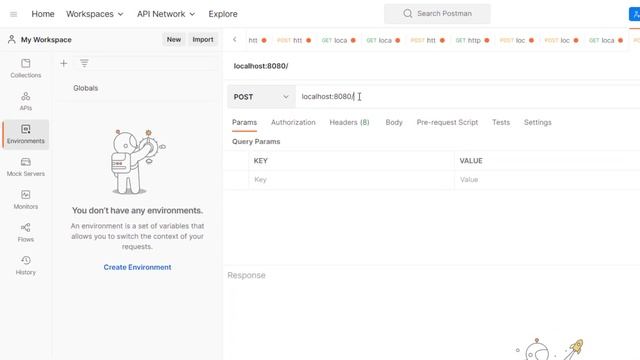This screenshot has width=640, height=360.
Task: Open the Collections sidebar panel
Action: [26, 69]
